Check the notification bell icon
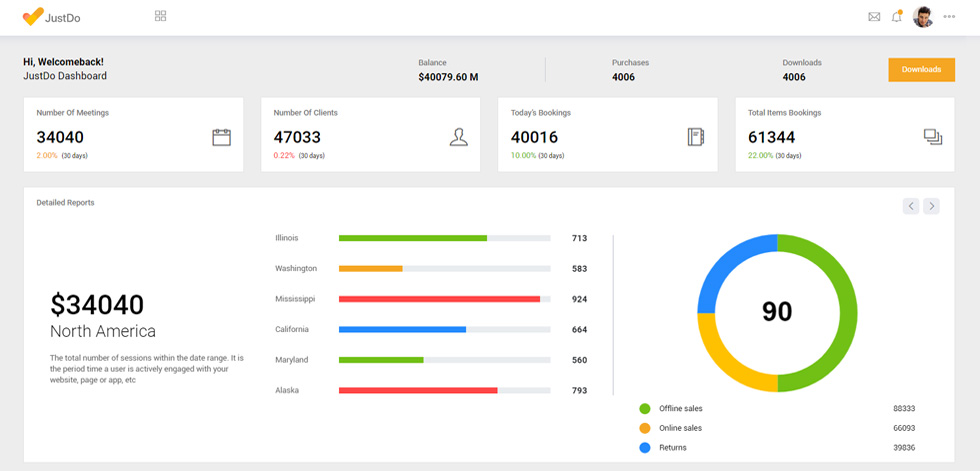The height and width of the screenshot is (471, 980). point(897,17)
